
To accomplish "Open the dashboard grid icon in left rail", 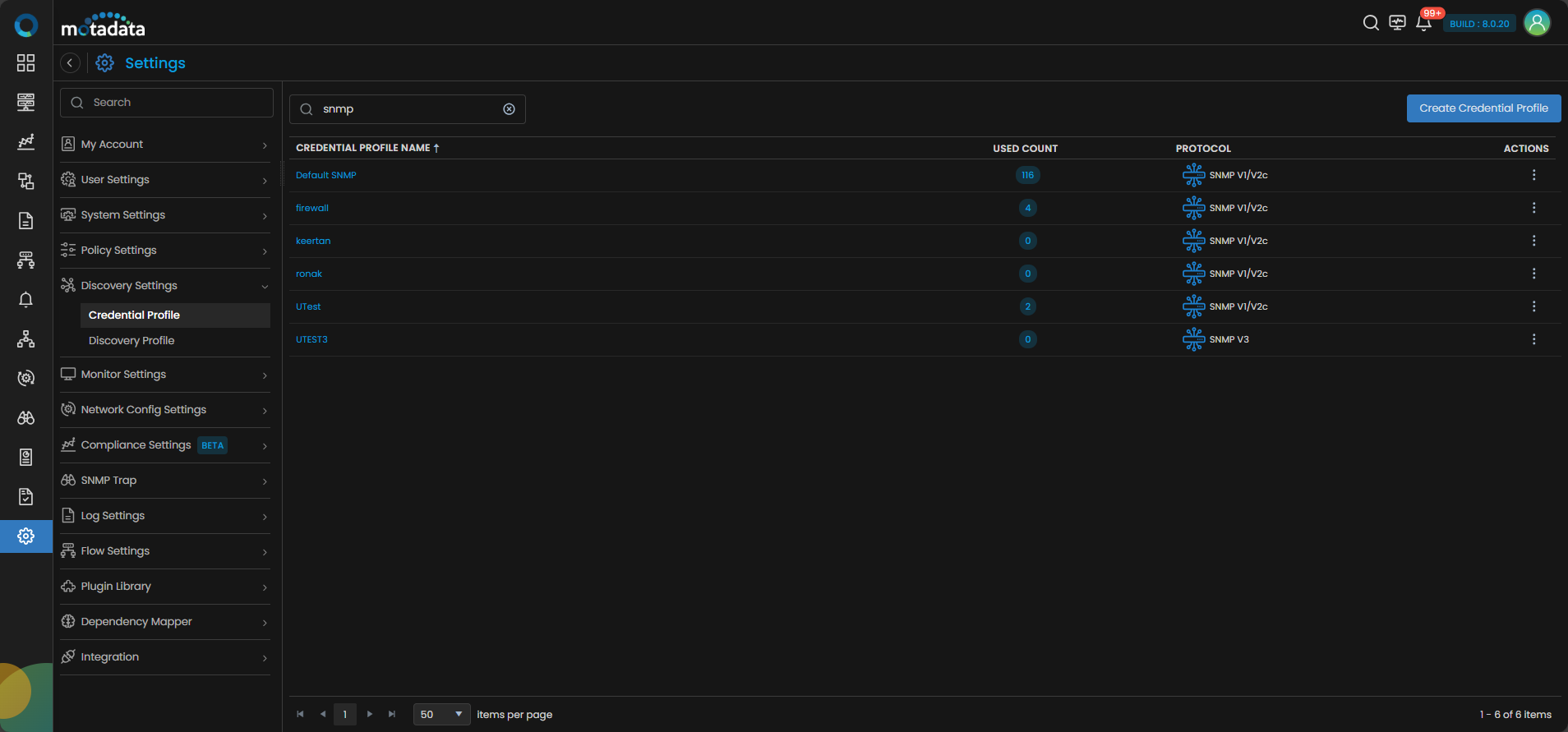I will point(26,63).
